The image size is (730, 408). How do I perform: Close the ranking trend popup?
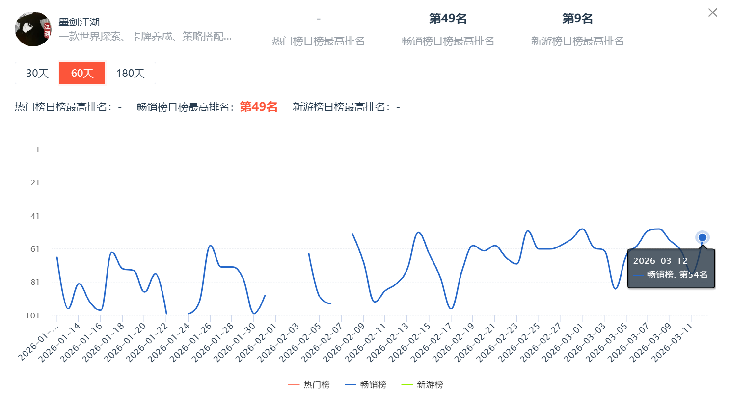coord(711,13)
